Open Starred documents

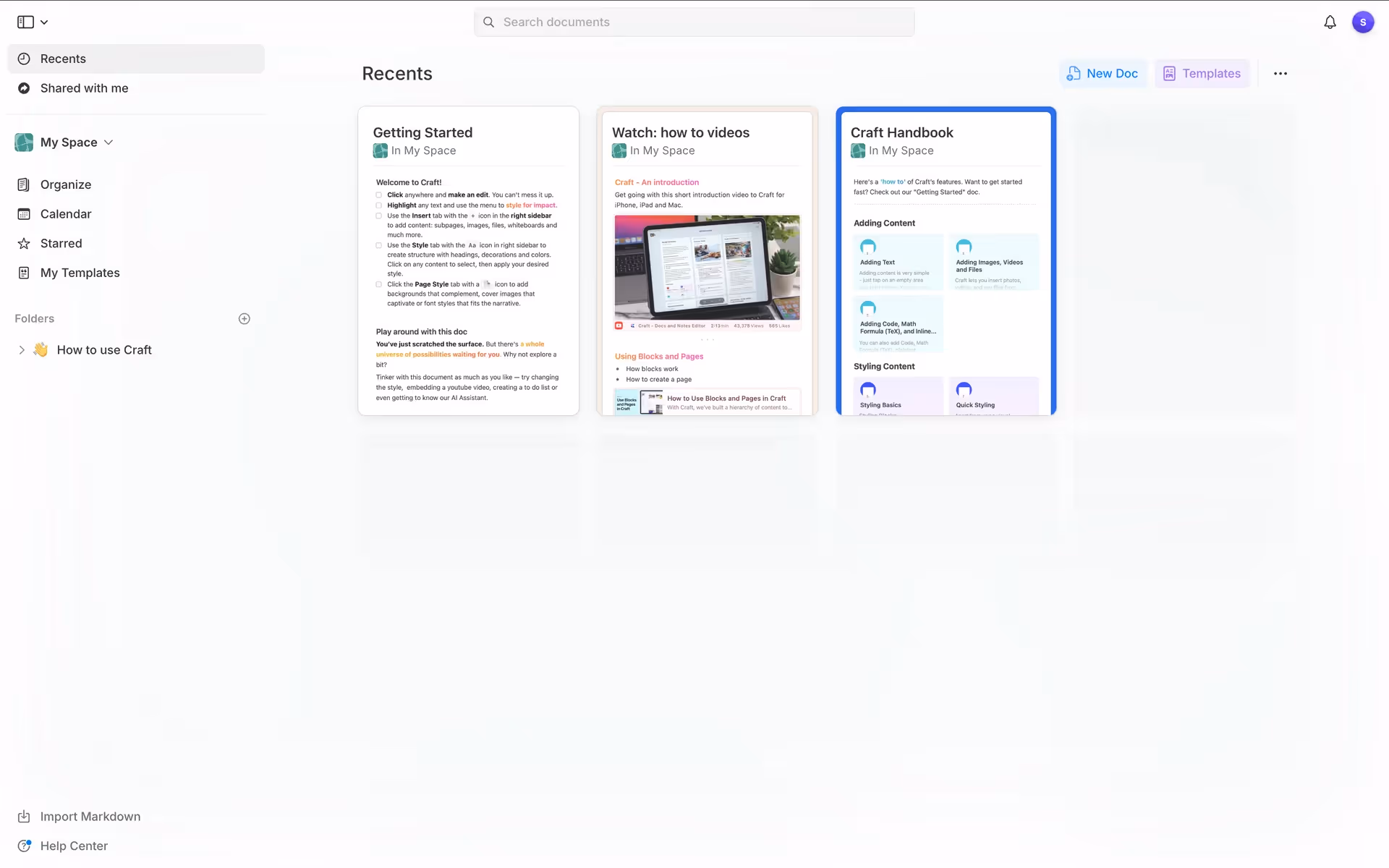pyautogui.click(x=61, y=244)
